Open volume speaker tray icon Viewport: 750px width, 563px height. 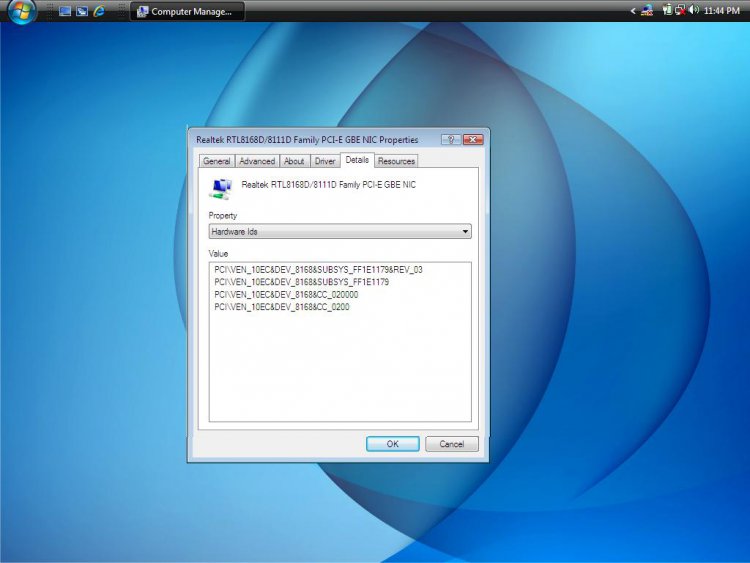(x=694, y=10)
